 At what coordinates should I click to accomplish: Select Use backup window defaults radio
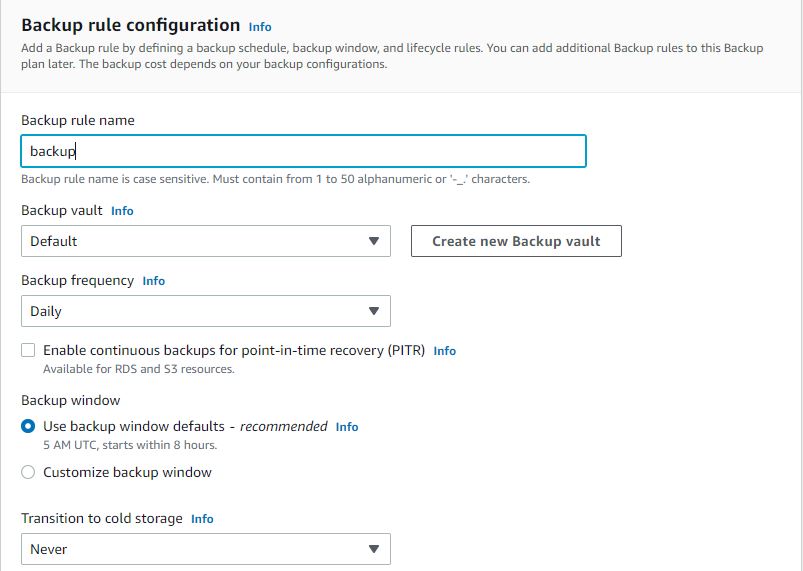click(x=28, y=426)
